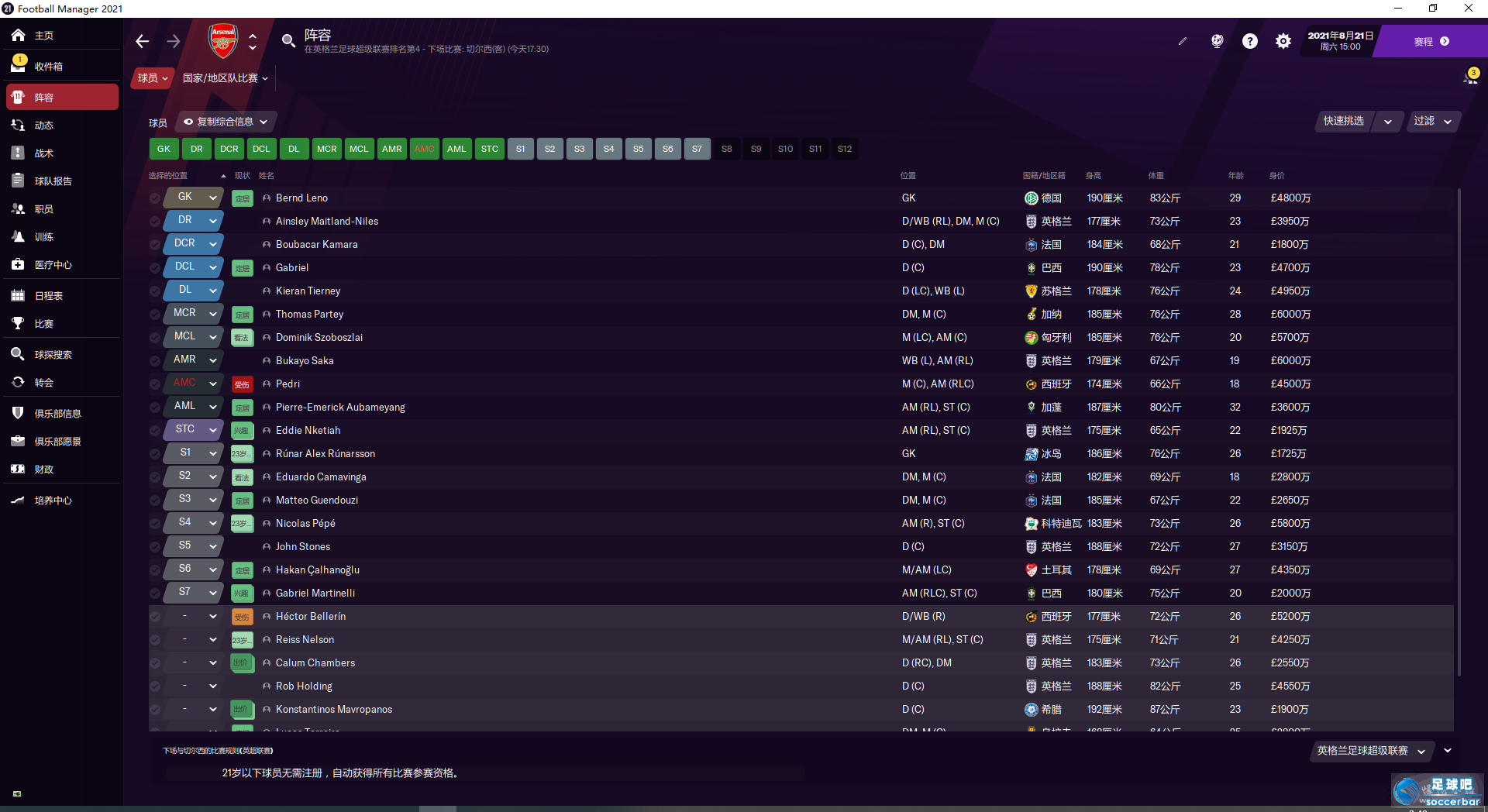Open the Competitions (比赛) trophy icon
This screenshot has width=1488, height=812.
click(x=18, y=323)
